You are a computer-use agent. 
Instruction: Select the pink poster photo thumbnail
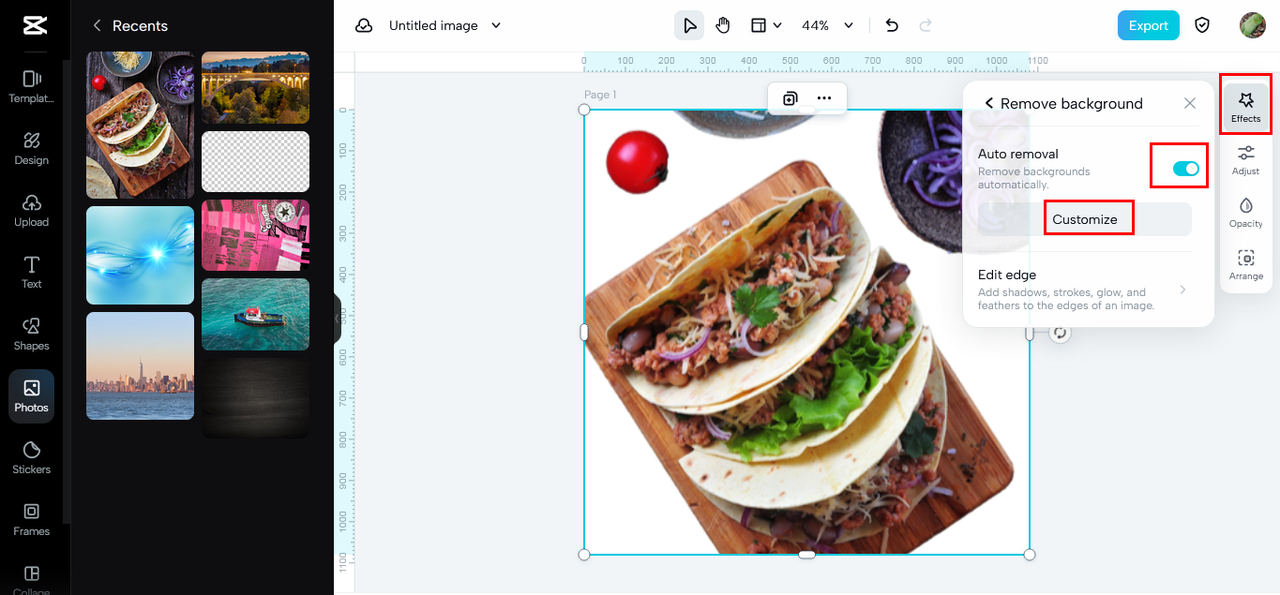pos(256,235)
